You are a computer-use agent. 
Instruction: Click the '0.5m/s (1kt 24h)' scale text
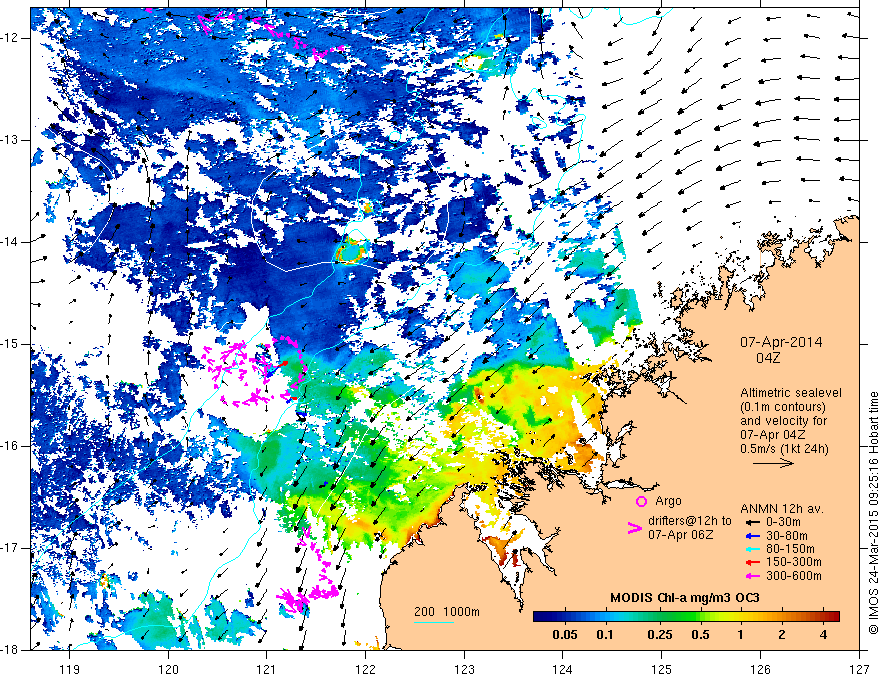pyautogui.click(x=785, y=448)
